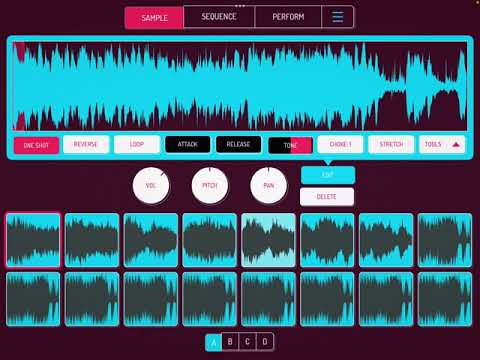This screenshot has height=360, width=480.
Task: Switch to the SEQUENCE tab
Action: pos(219,17)
